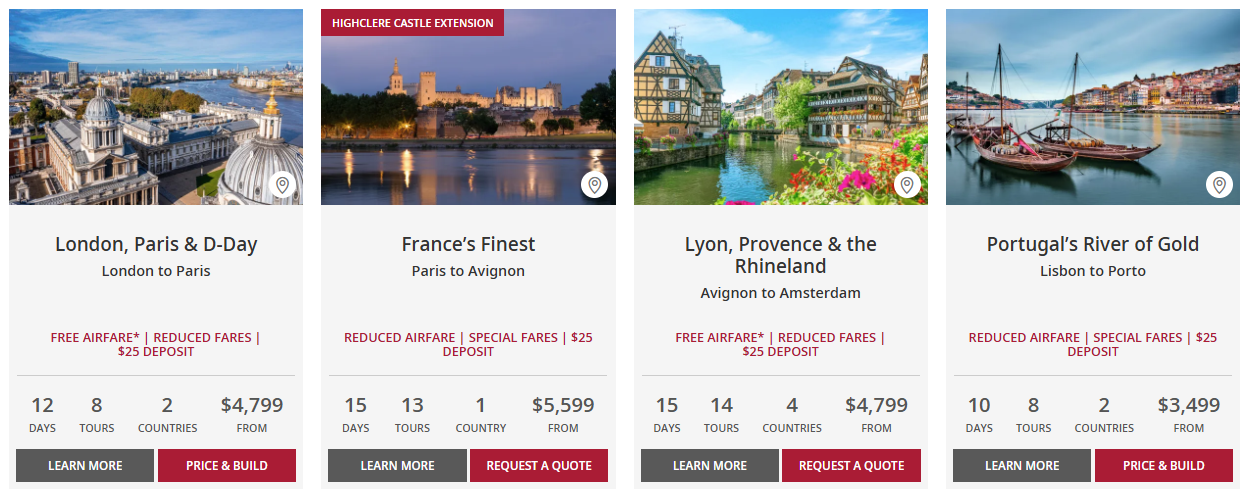
Task: Click the Highclere Castle Extension banner
Action: point(412,23)
